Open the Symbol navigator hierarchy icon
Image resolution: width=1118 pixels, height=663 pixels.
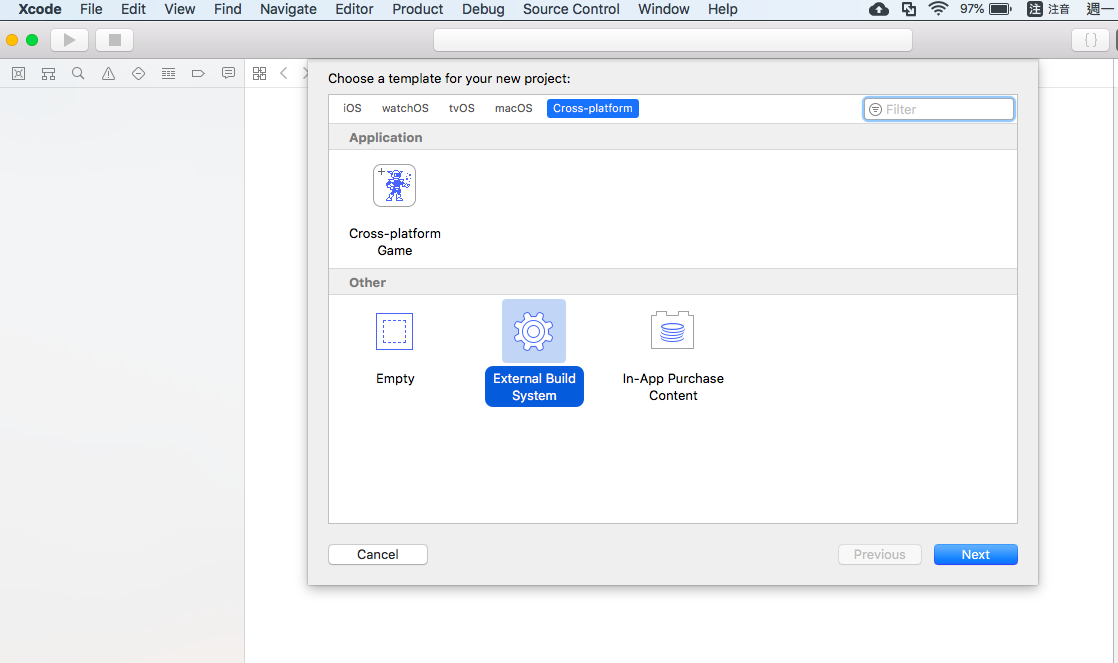(x=48, y=73)
